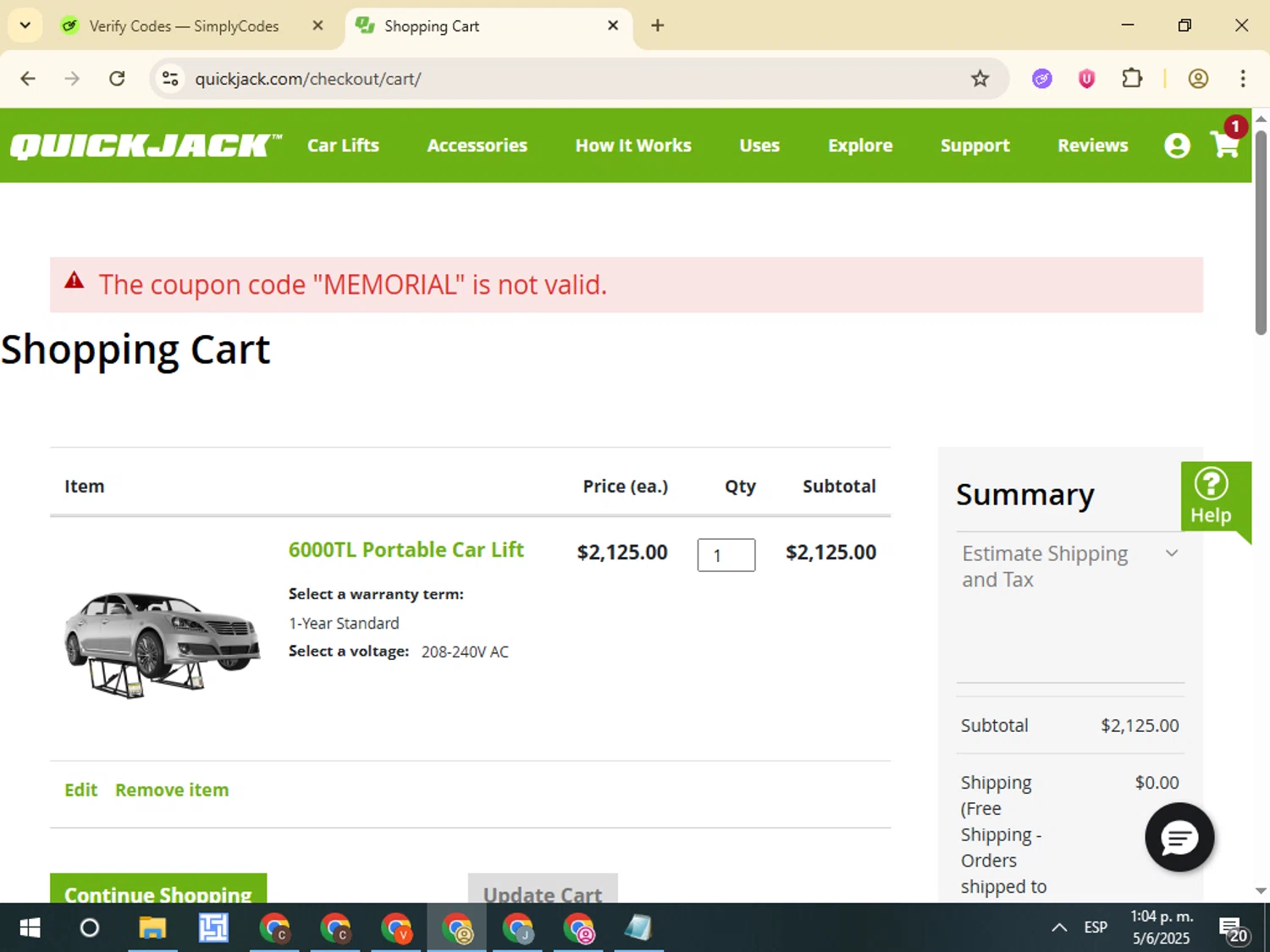Viewport: 1270px width, 952px height.
Task: Close the Shopping Cart tab
Action: click(x=613, y=25)
